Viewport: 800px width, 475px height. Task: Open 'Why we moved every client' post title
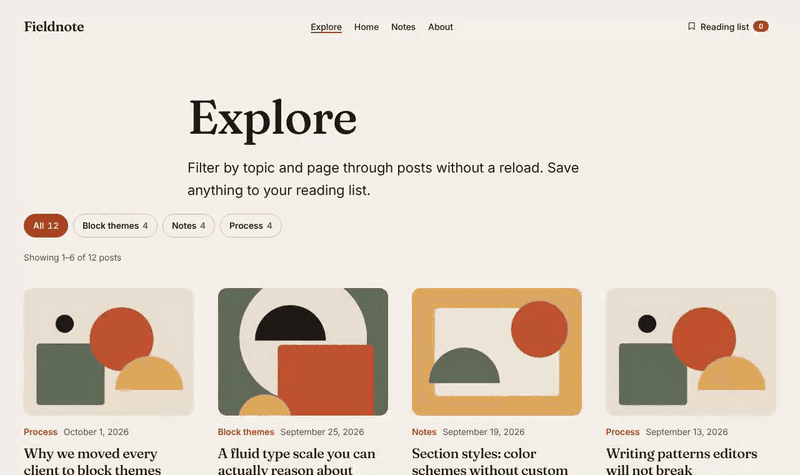click(92, 461)
